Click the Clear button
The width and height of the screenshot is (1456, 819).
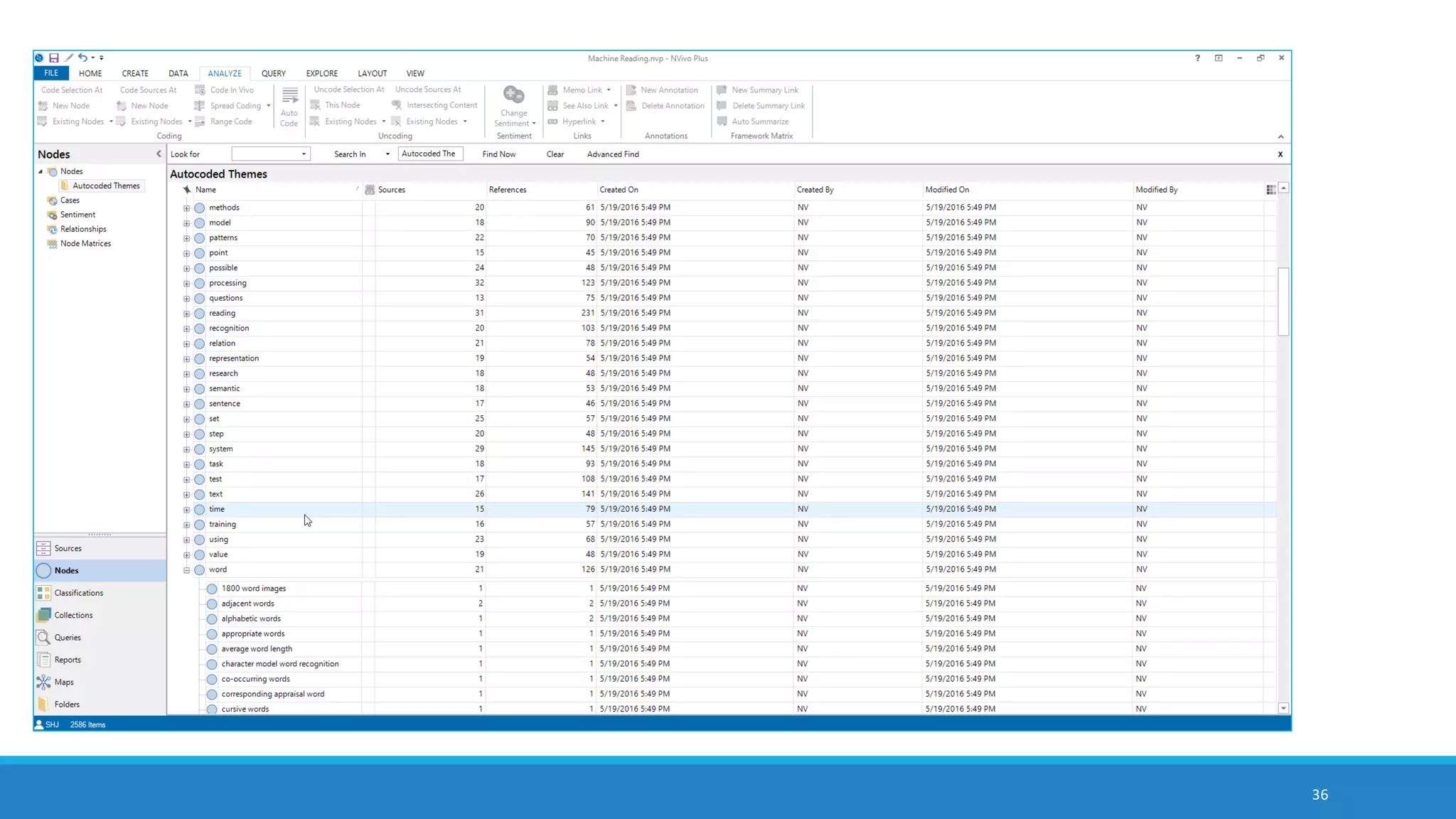[555, 154]
